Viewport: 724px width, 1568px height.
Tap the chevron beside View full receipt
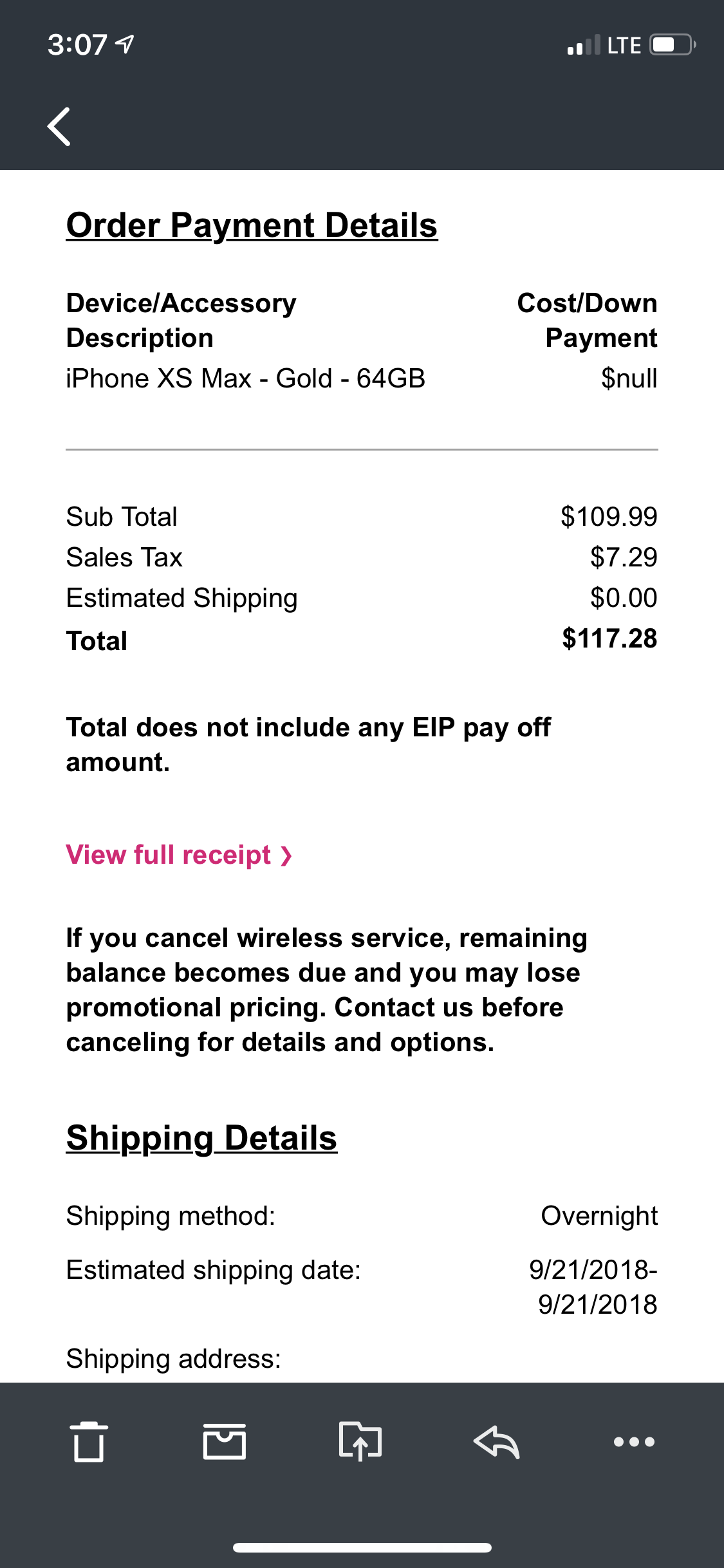pyautogui.click(x=287, y=855)
